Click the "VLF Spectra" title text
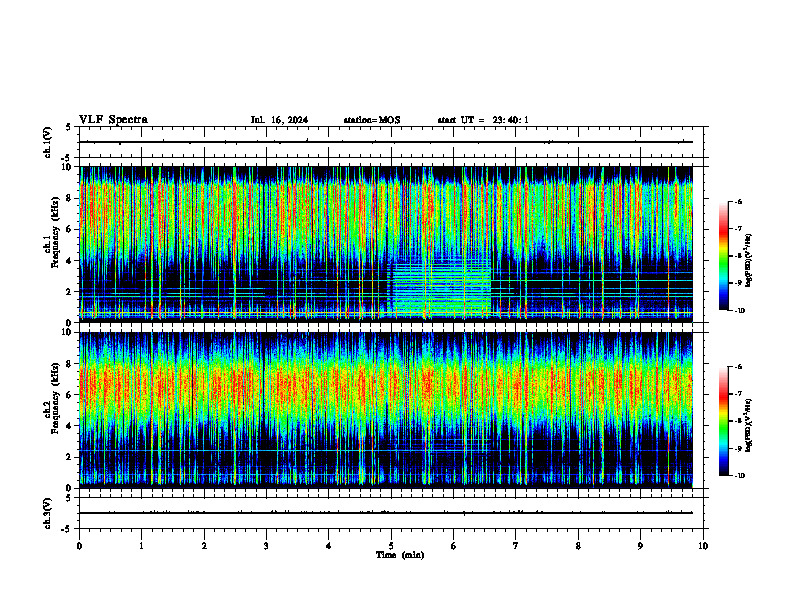Image resolution: width=792 pixels, height=612 pixels. tap(113, 120)
